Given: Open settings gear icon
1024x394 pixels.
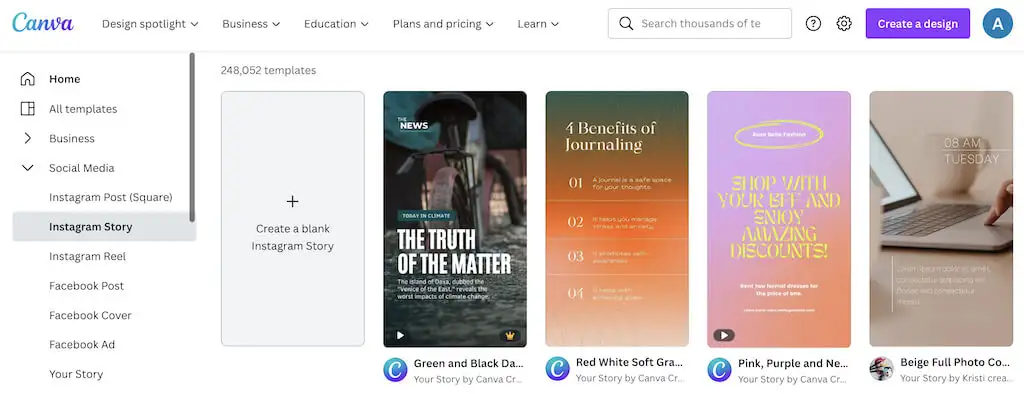Looking at the screenshot, I should pos(844,24).
